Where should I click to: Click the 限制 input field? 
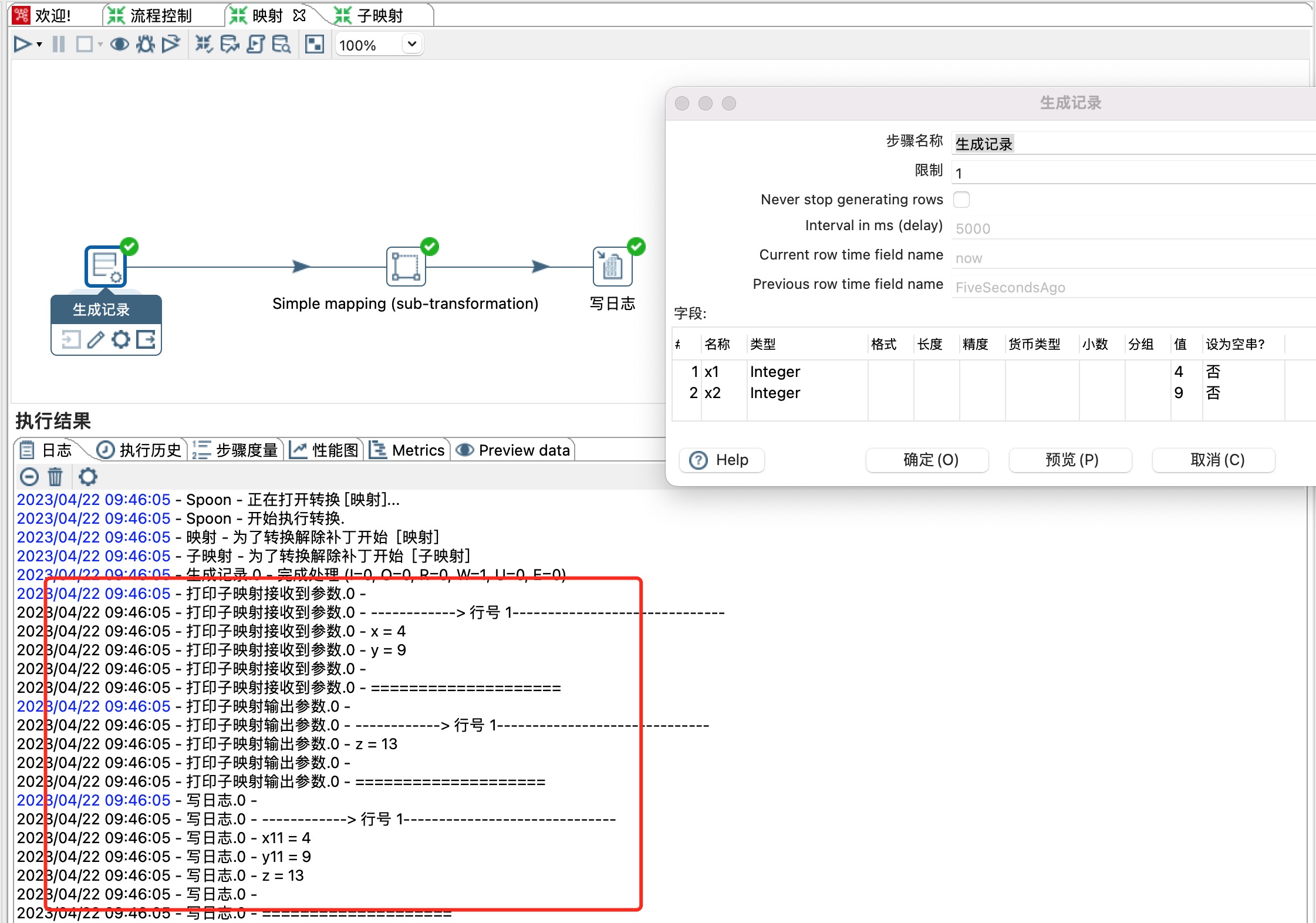coord(1133,173)
